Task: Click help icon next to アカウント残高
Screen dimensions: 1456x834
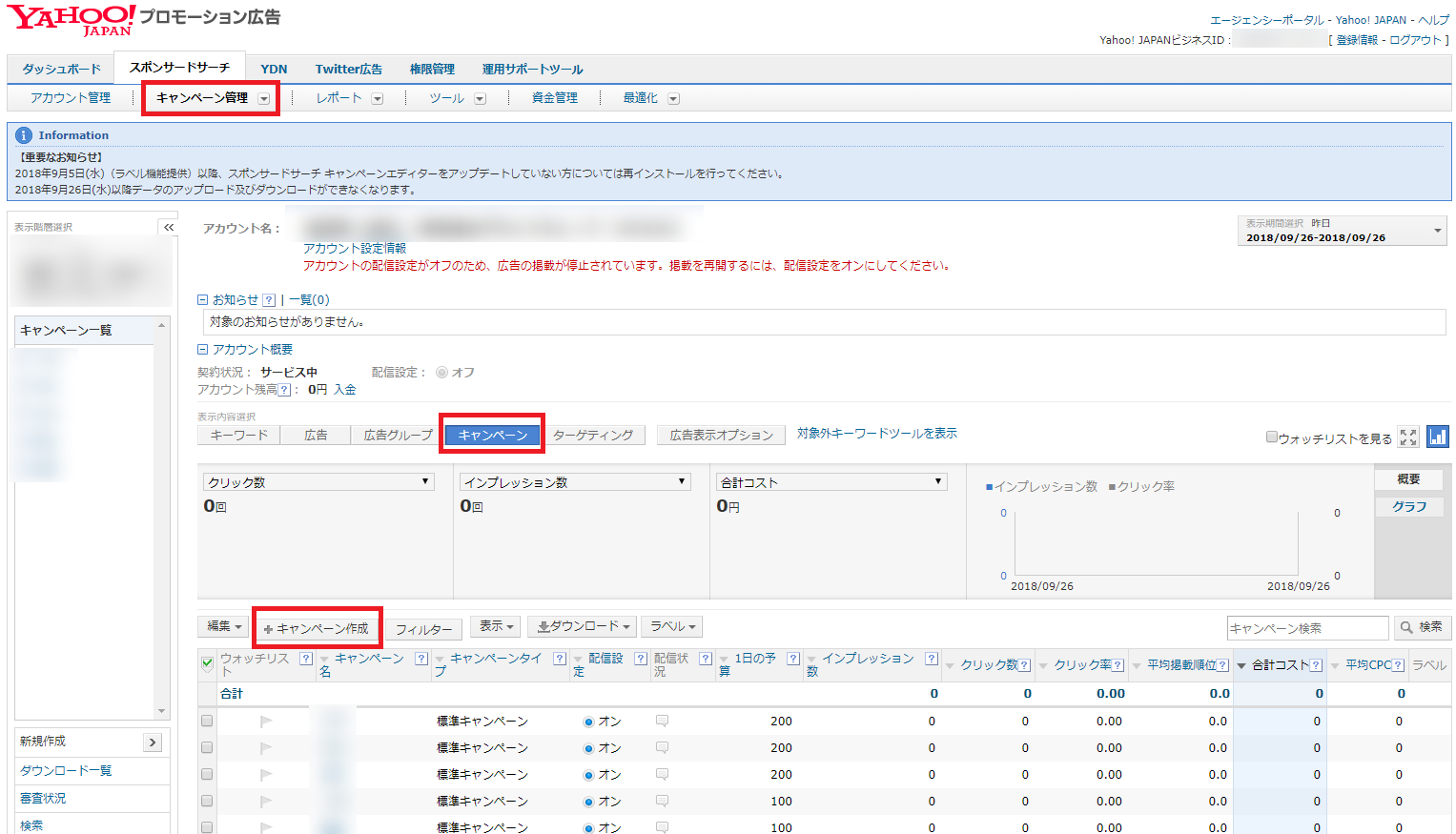Action: coord(284,390)
